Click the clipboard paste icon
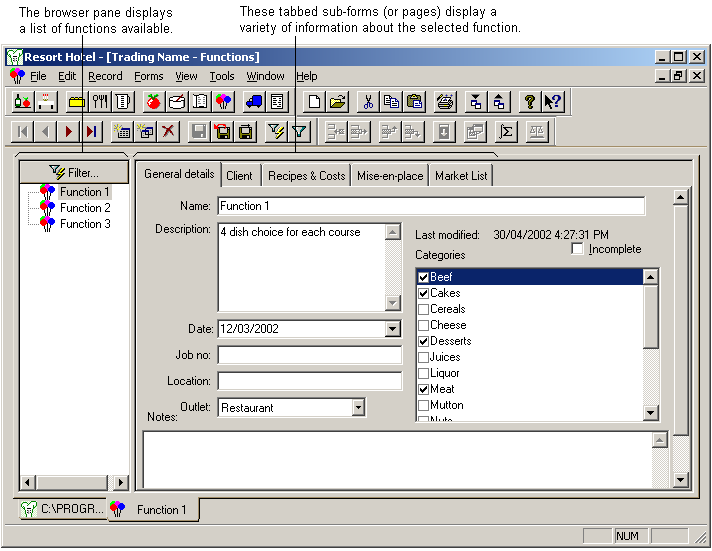 tap(415, 101)
